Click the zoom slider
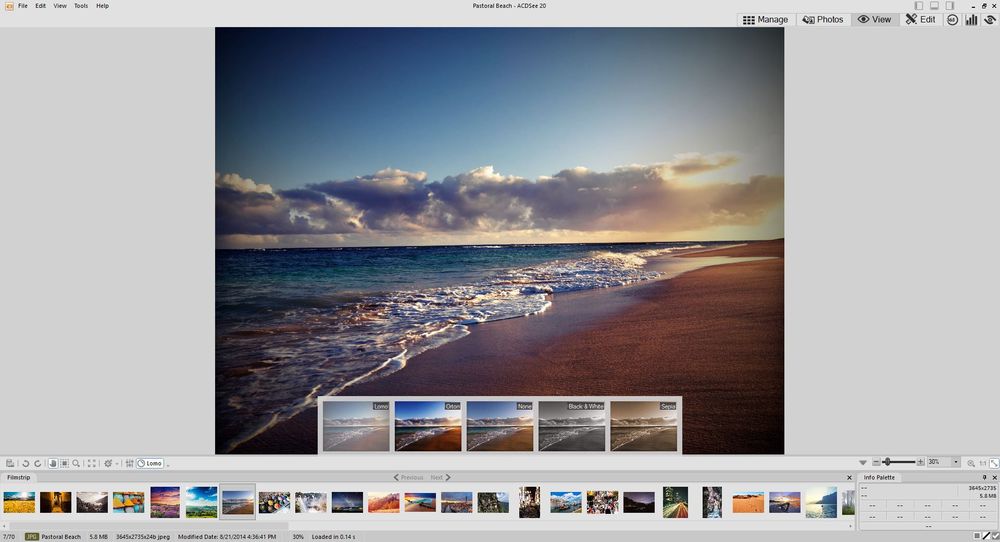Screen dimensions: 1000x542 (x=900, y=462)
